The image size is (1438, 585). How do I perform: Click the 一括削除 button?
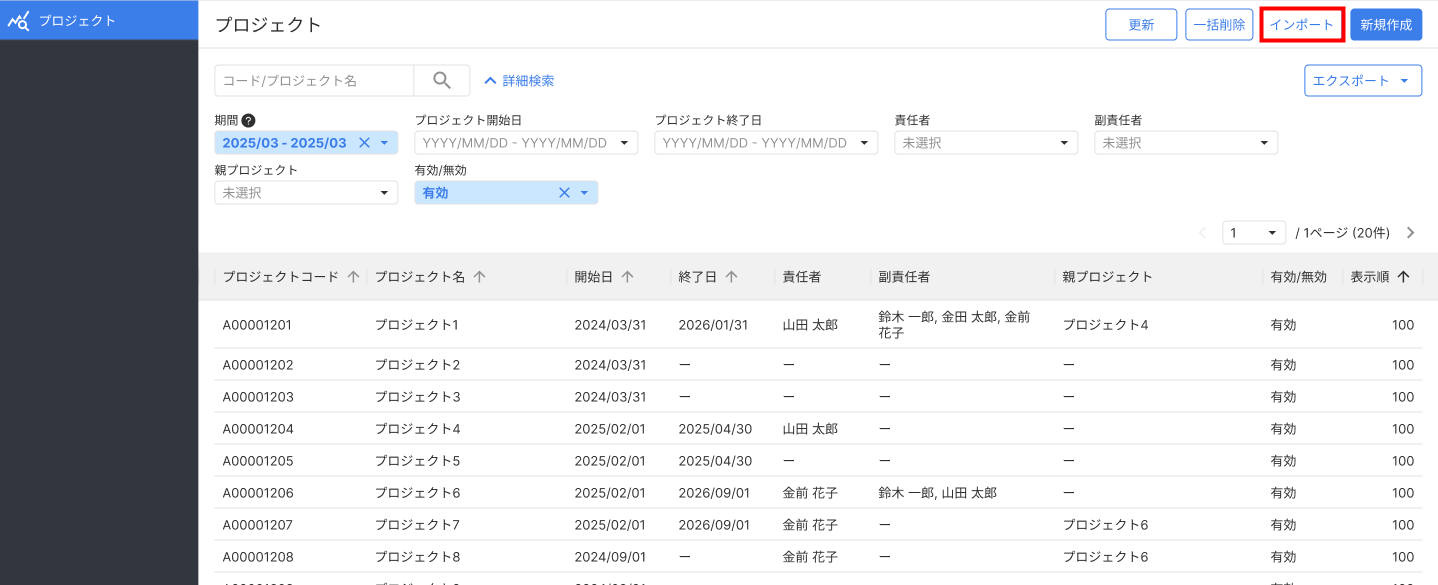(x=1219, y=25)
